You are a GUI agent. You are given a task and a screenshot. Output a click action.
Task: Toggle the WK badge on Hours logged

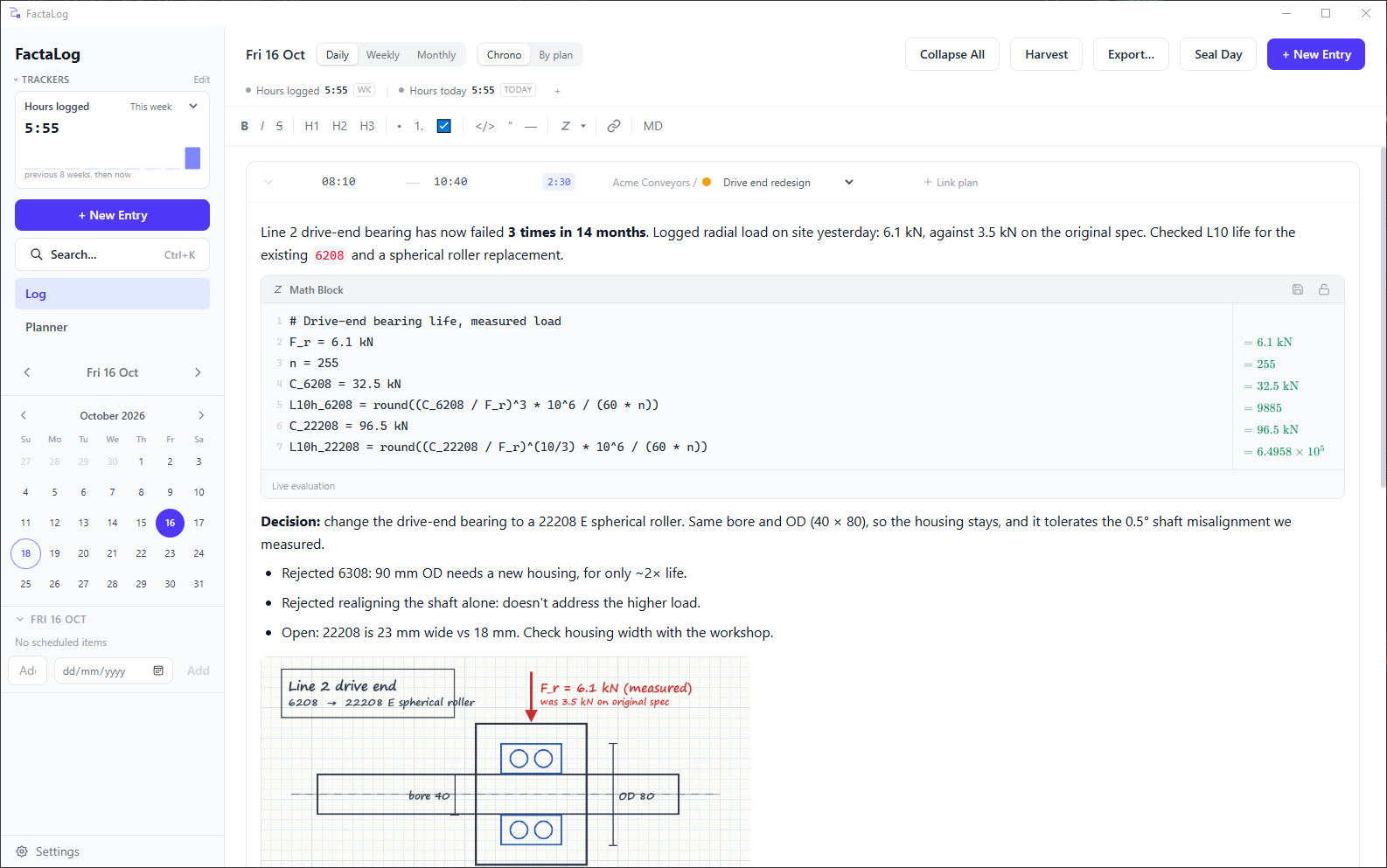[365, 90]
